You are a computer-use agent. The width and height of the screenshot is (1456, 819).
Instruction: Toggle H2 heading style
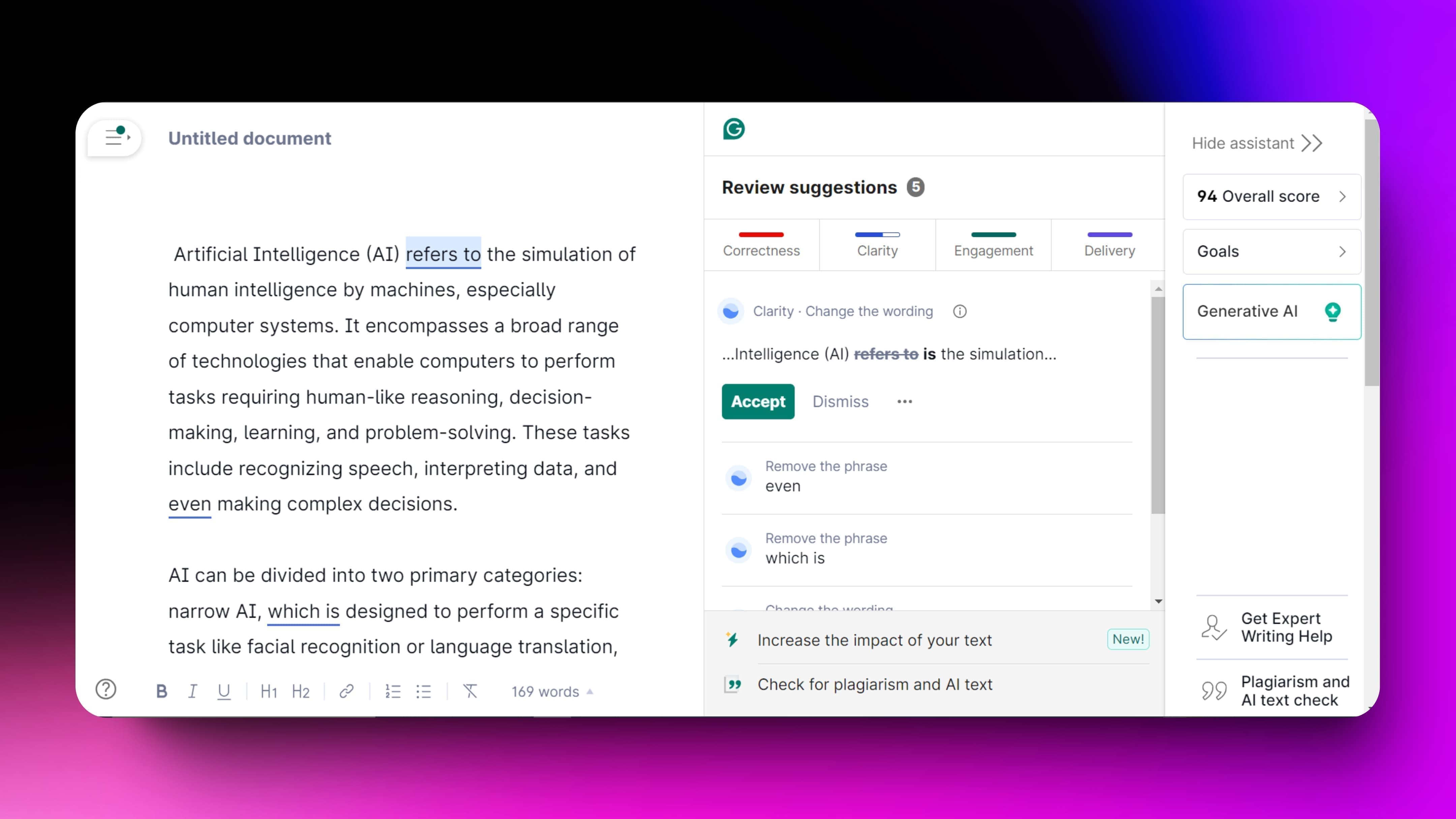pyautogui.click(x=301, y=691)
